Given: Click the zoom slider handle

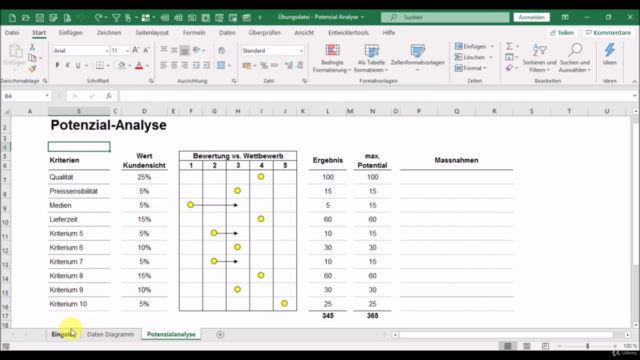Looking at the screenshot, I should click(x=588, y=346).
